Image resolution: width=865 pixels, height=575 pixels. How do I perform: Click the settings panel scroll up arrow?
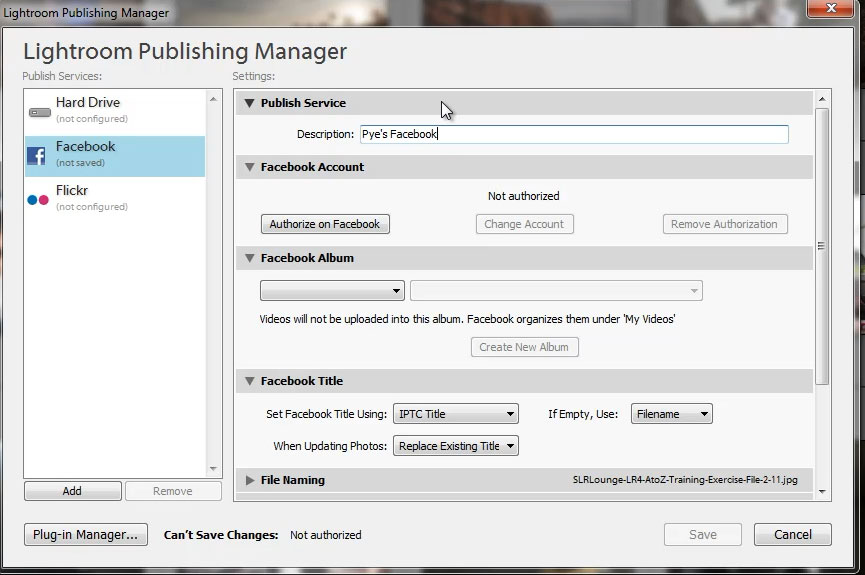[x=822, y=99]
